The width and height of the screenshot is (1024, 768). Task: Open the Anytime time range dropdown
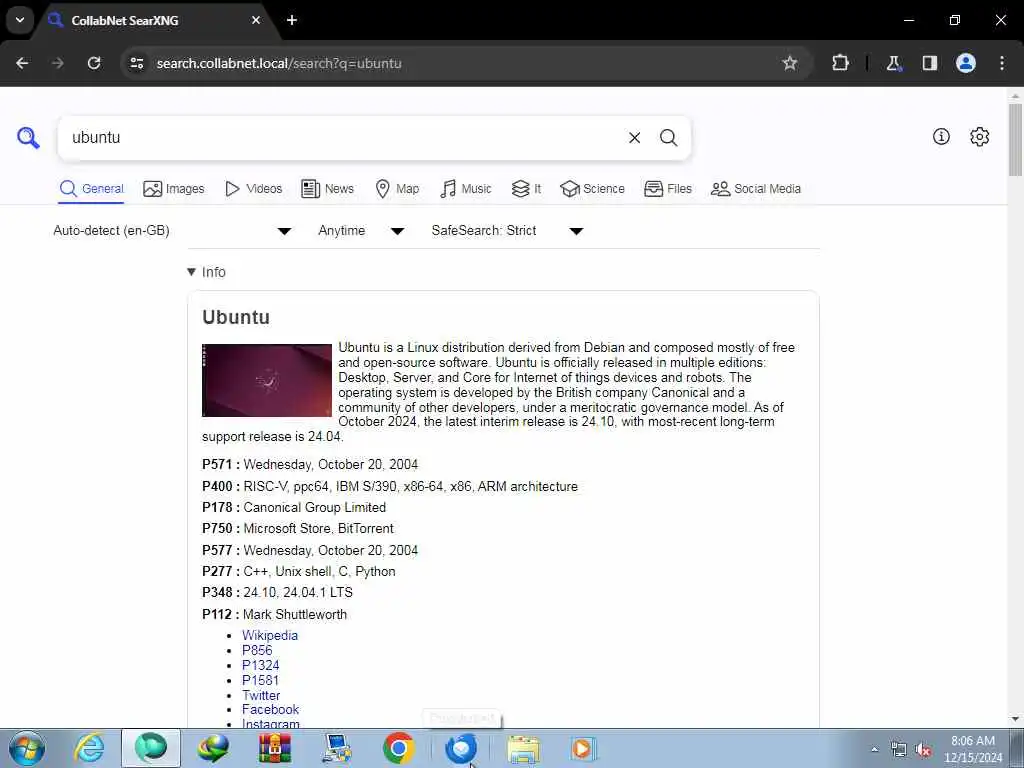coord(361,231)
